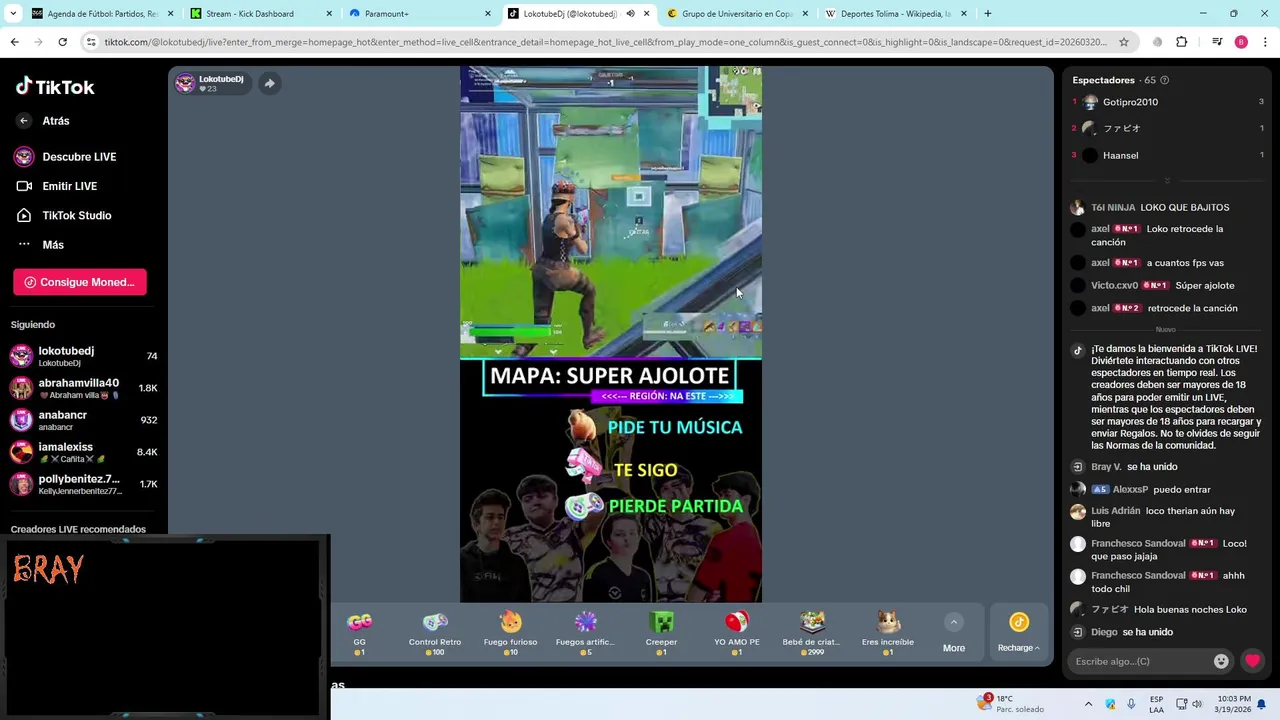This screenshot has width=1280, height=720.
Task: Open the Espectadores help icon
Action: click(1164, 80)
